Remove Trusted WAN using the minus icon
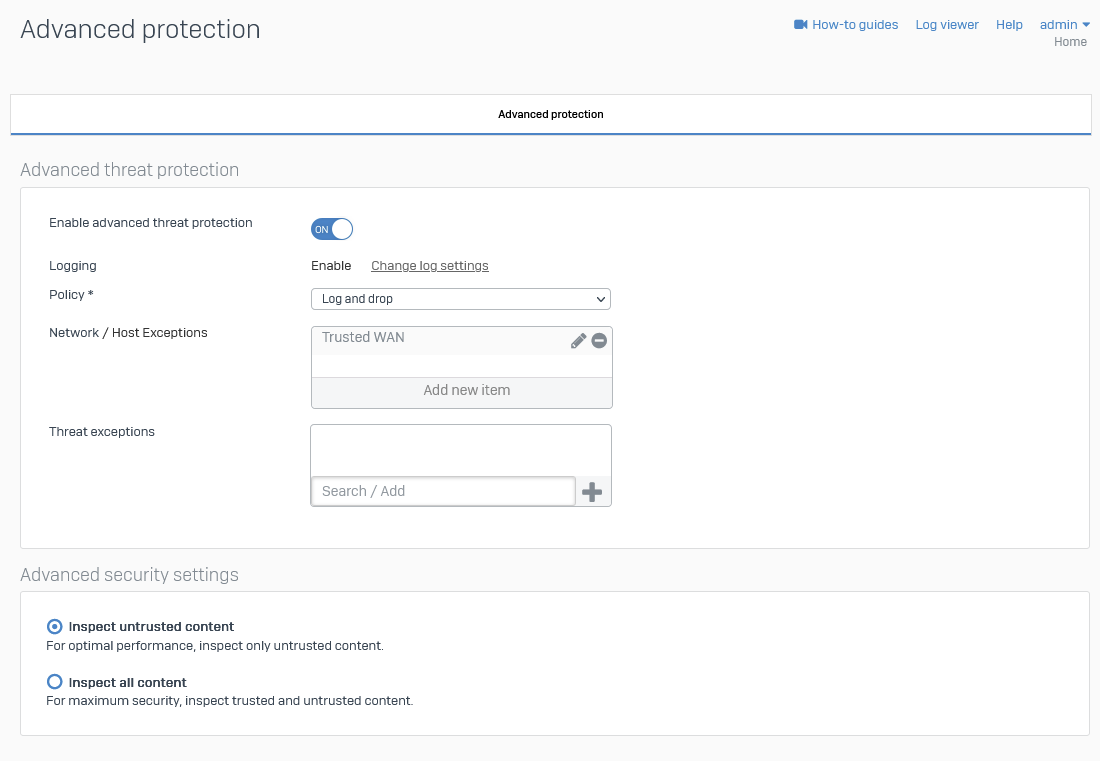This screenshot has width=1100, height=761. pyautogui.click(x=599, y=341)
